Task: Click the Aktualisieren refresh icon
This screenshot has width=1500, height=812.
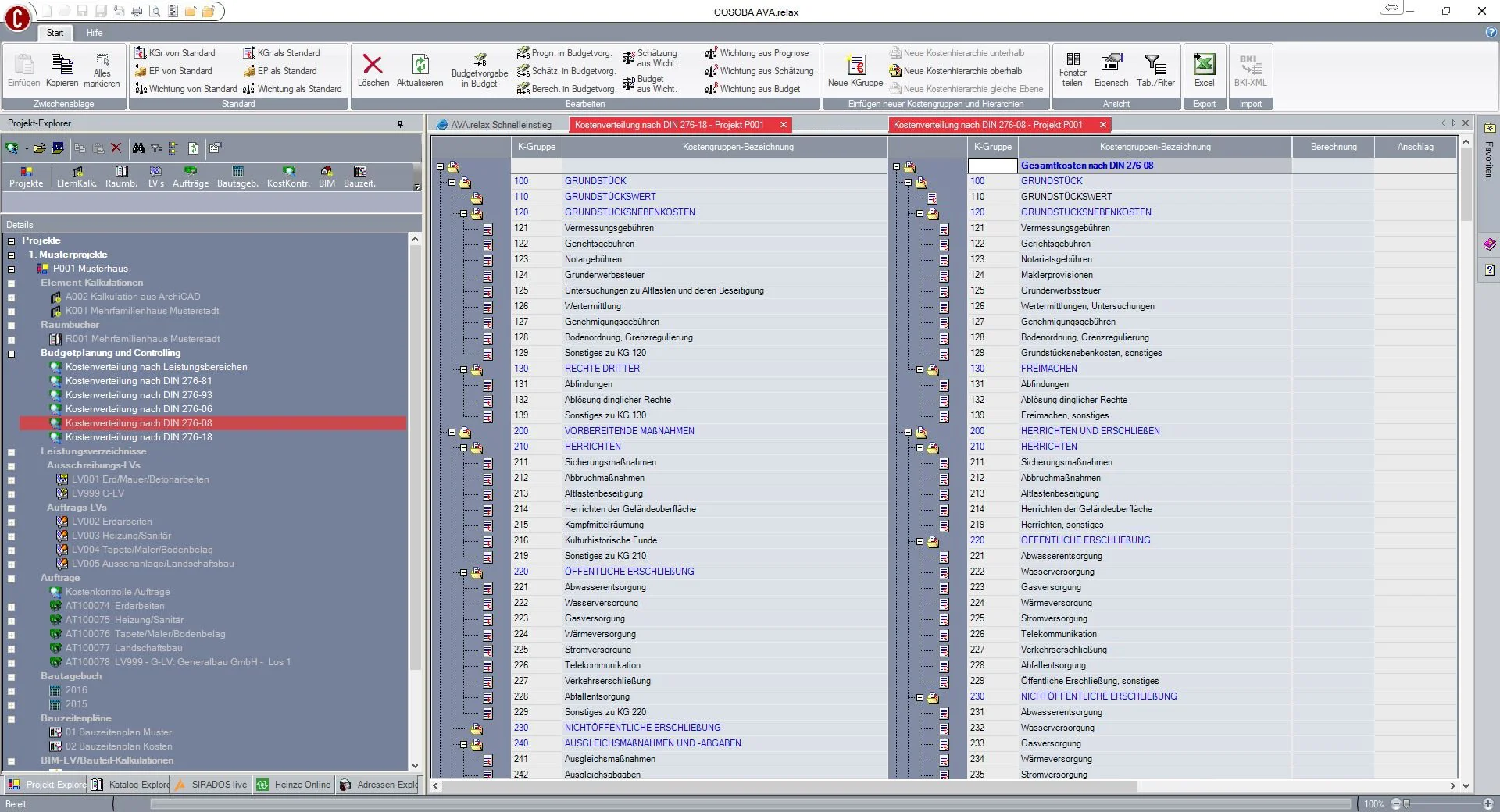Action: point(420,66)
